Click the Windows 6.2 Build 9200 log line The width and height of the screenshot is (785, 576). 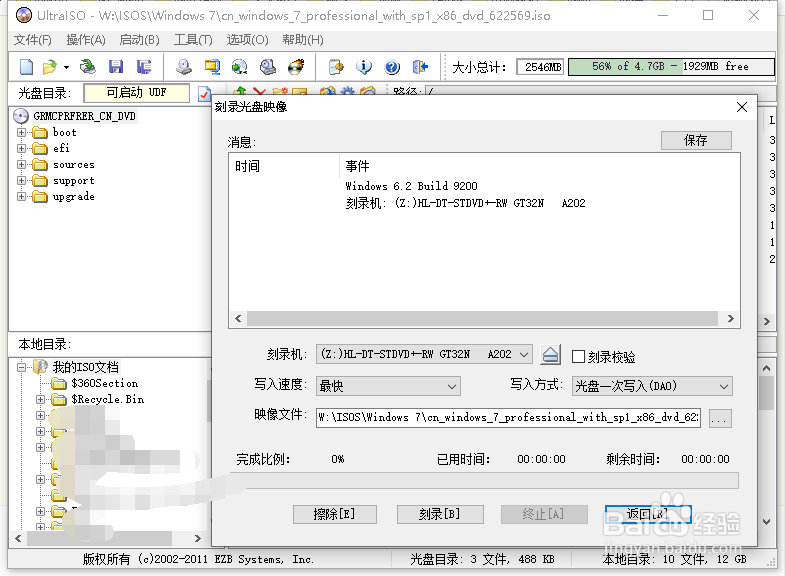coord(411,186)
